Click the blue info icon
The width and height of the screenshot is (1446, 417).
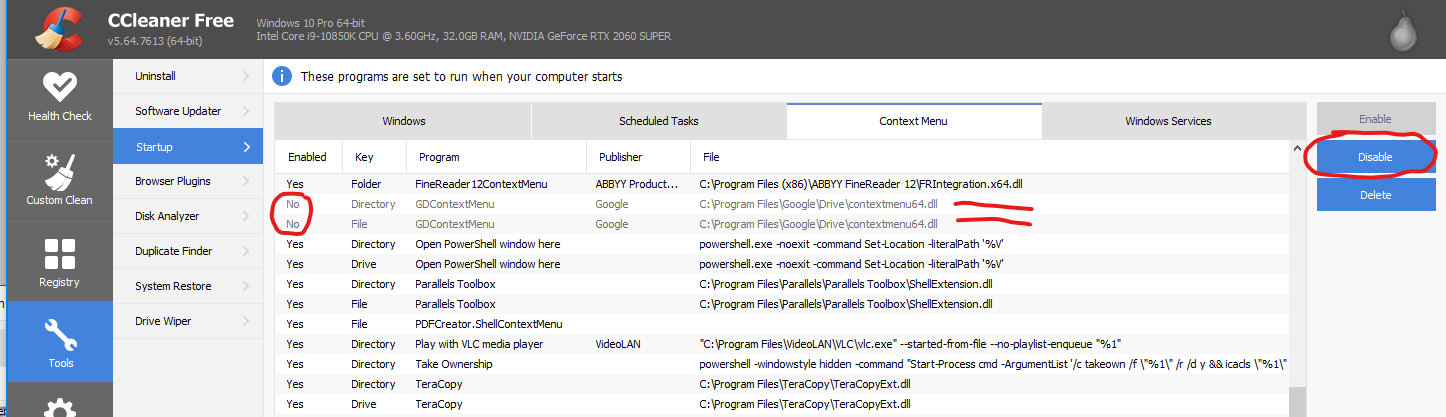(282, 76)
